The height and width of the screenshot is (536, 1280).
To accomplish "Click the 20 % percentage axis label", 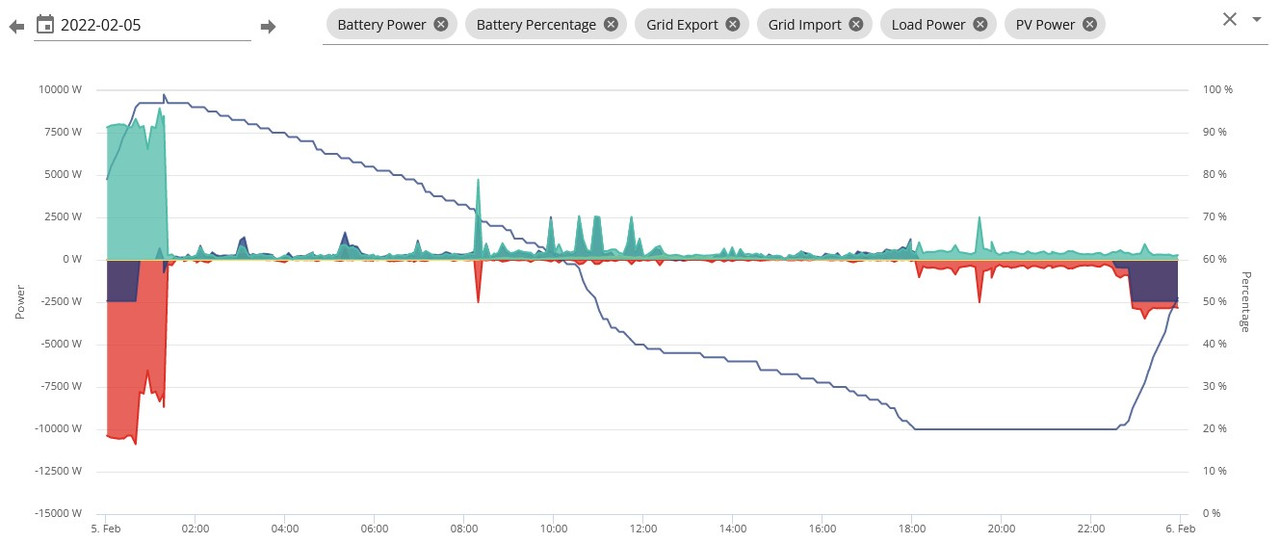I will (1215, 428).
